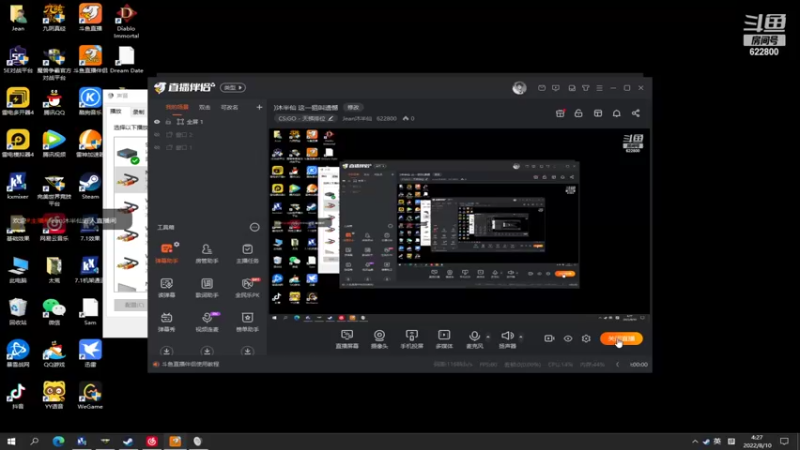Screen dimensions: 800x450
Task: Click the shirt skin icon in title bar
Action: pos(586,88)
